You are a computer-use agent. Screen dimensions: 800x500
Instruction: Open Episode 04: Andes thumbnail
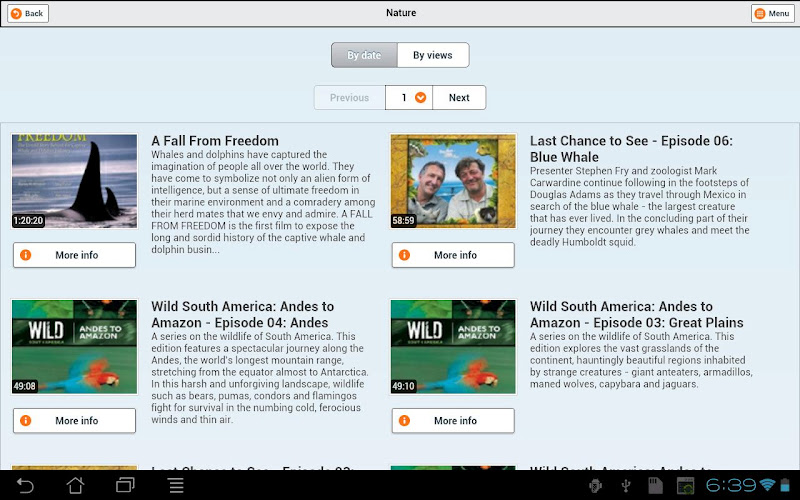click(74, 347)
